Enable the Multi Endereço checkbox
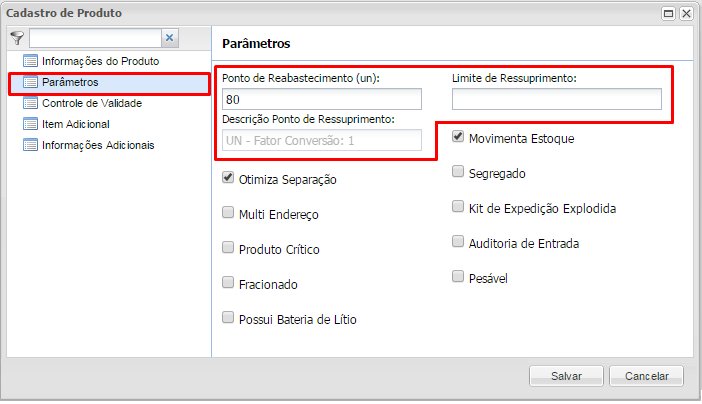 point(229,214)
